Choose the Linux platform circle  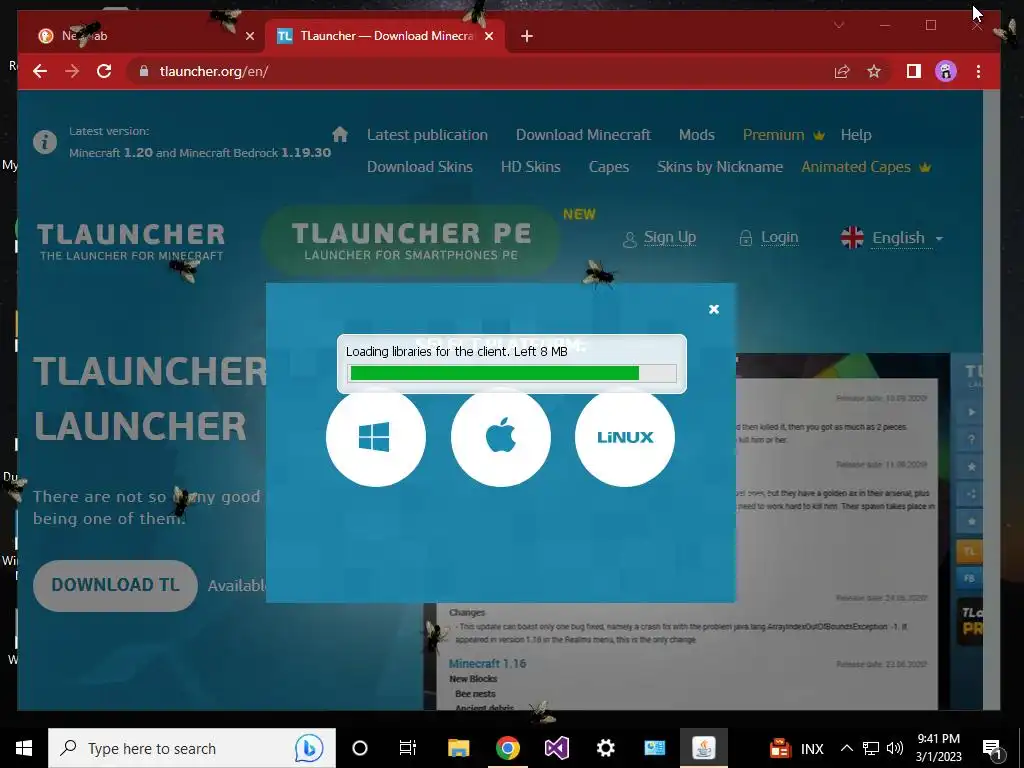pyautogui.click(x=625, y=437)
